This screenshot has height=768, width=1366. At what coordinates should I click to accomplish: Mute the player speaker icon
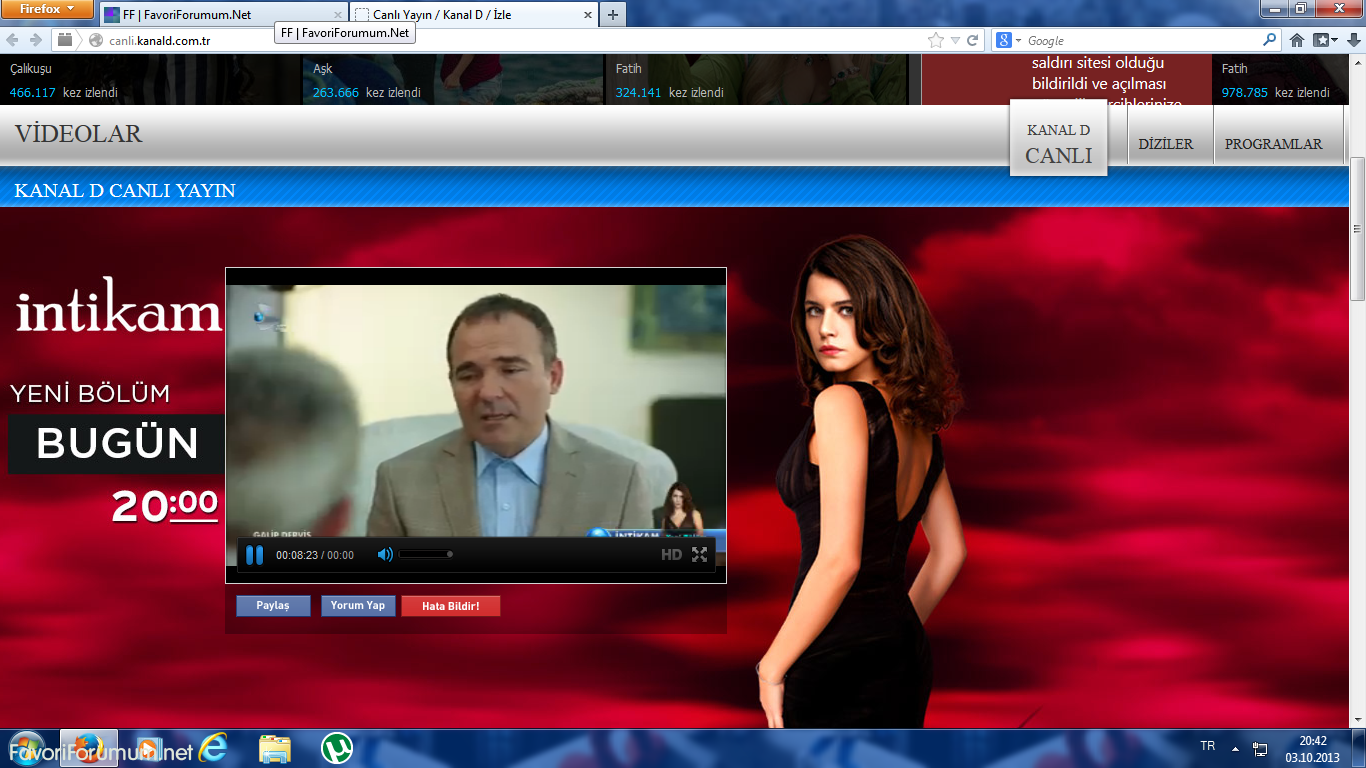(385, 554)
